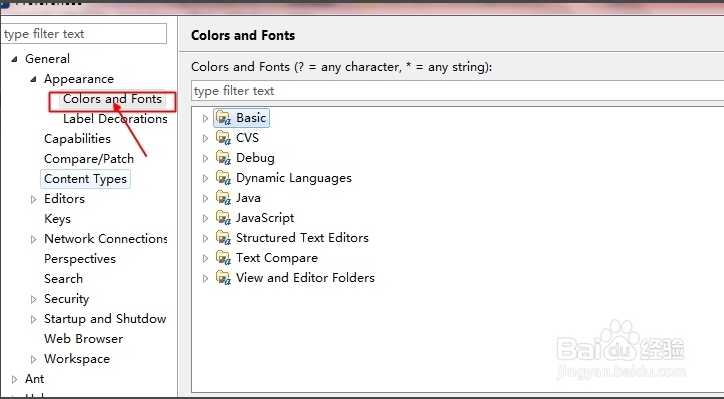
Task: Select the General tree item
Action: (x=48, y=59)
